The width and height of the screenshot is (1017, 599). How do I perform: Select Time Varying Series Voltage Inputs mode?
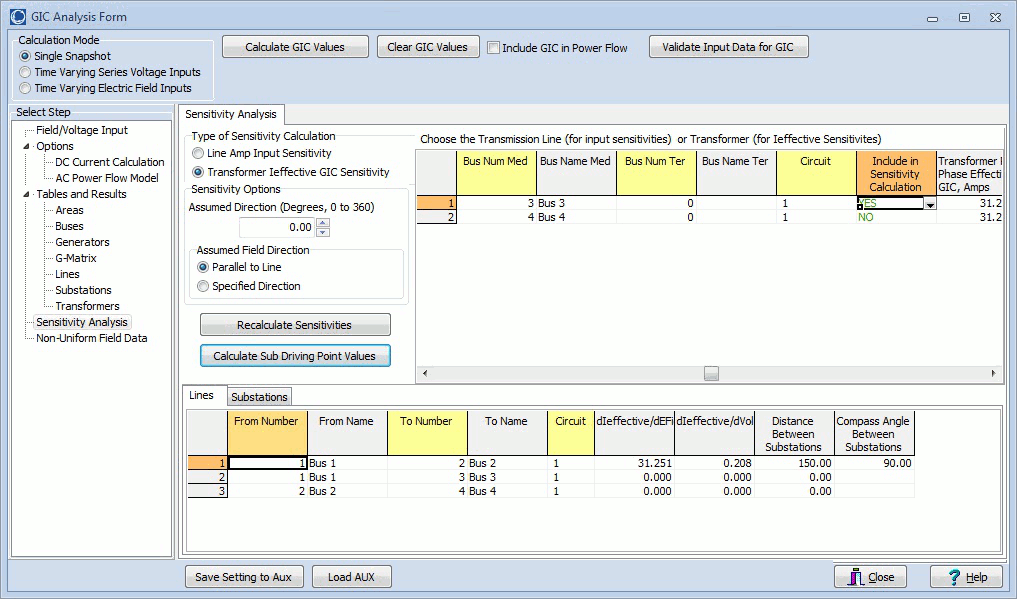click(x=26, y=72)
